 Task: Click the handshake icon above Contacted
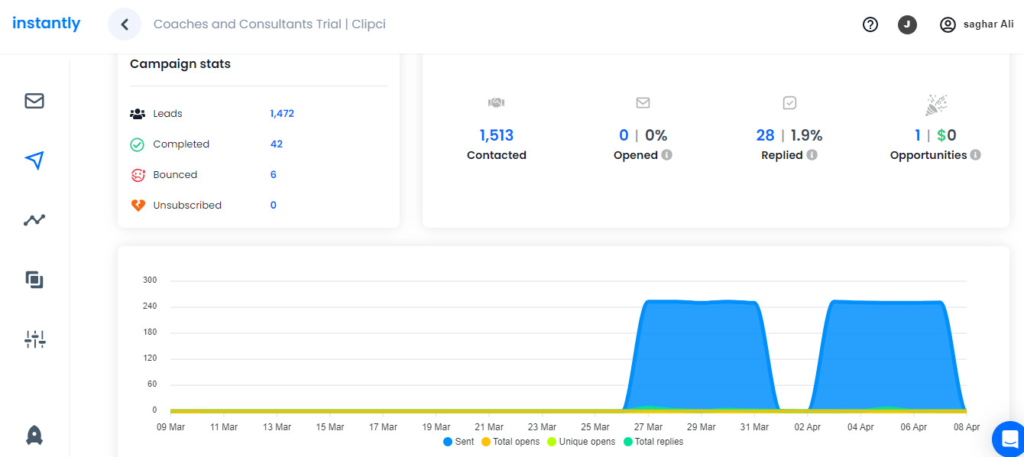(x=496, y=102)
